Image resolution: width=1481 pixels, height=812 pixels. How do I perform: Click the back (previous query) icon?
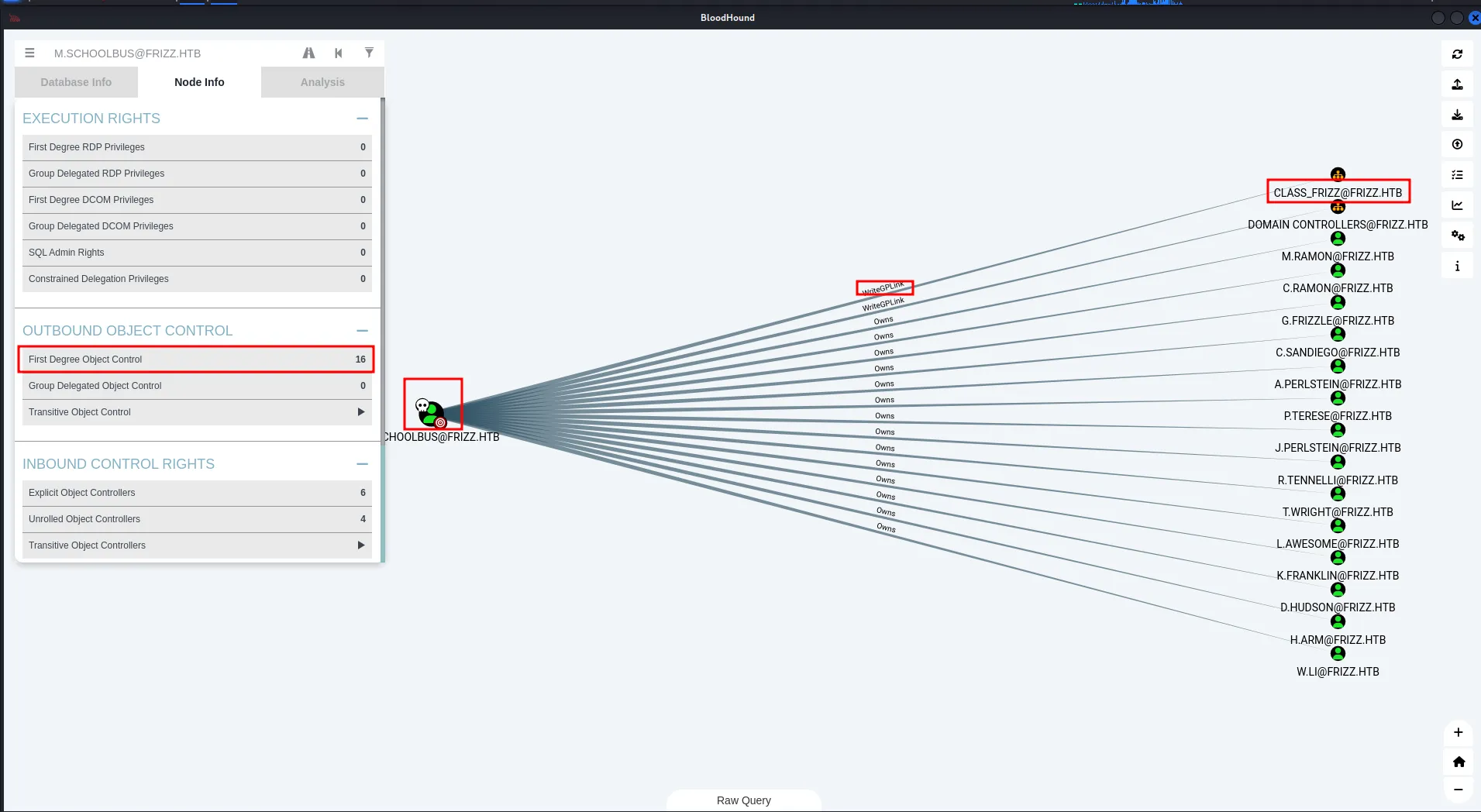(x=339, y=53)
